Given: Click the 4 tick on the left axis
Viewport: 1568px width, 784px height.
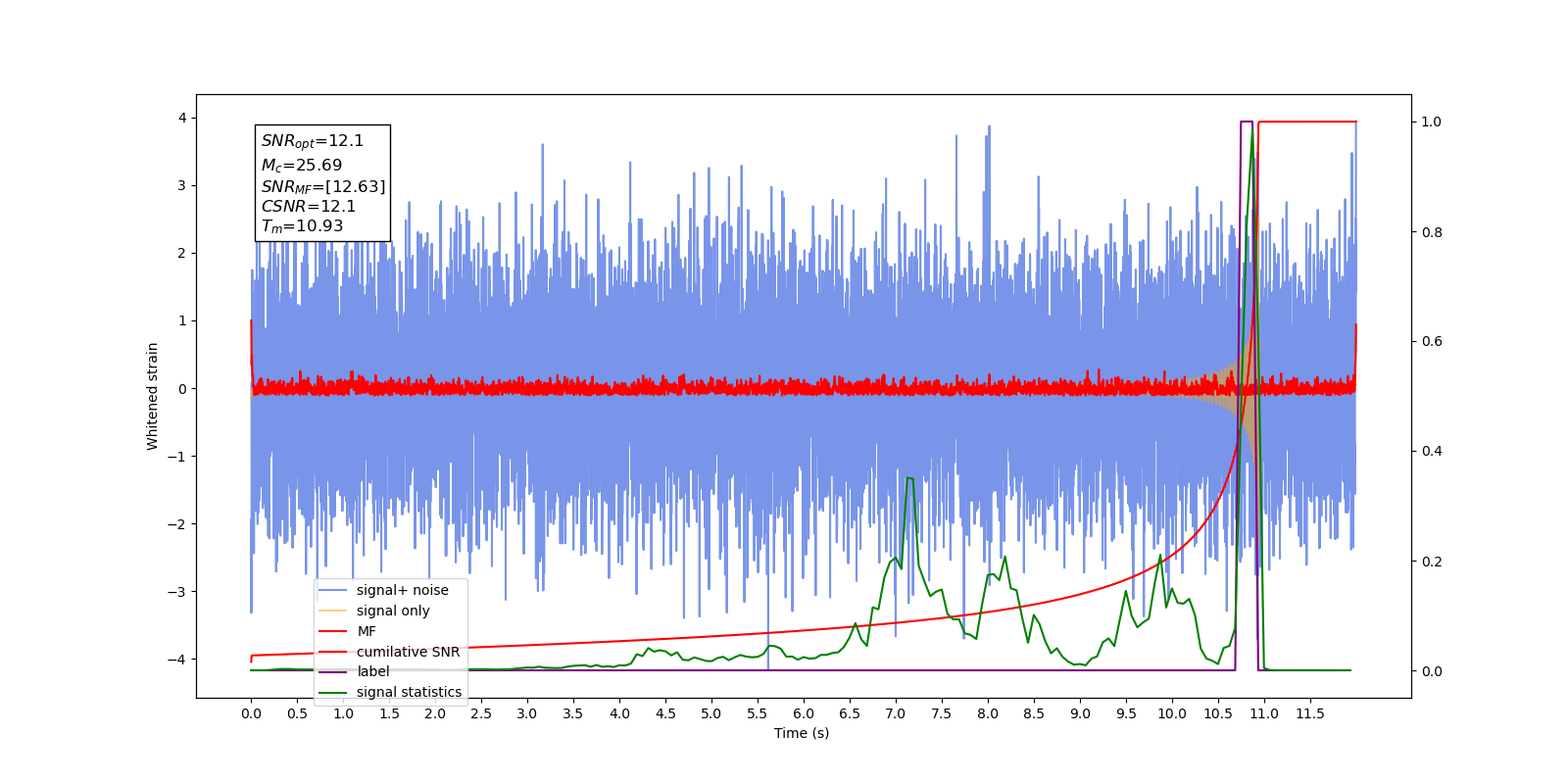Looking at the screenshot, I should [x=182, y=118].
